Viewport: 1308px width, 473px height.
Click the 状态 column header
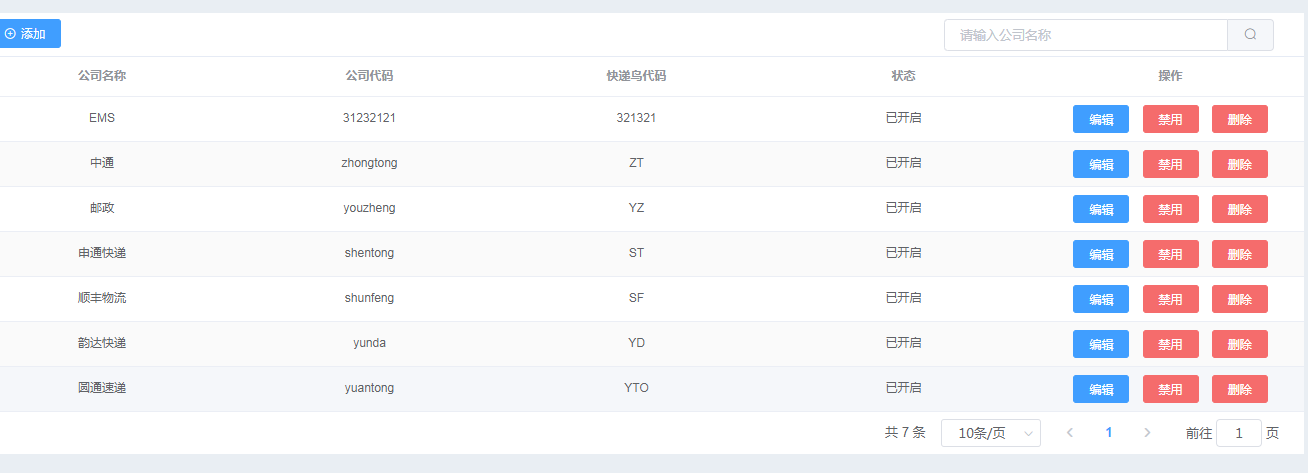coord(903,76)
